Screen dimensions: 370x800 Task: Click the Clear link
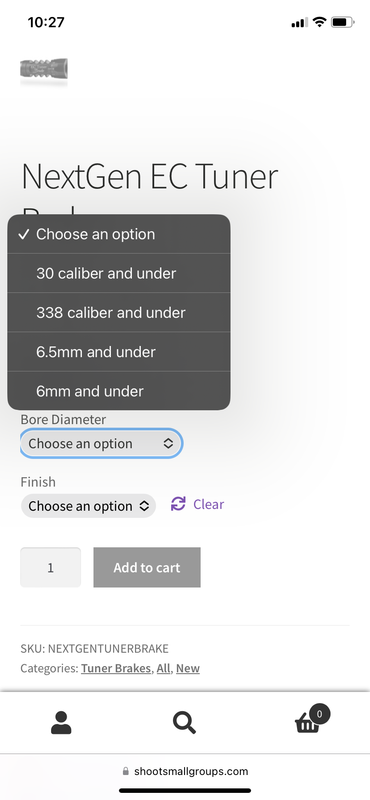point(208,504)
